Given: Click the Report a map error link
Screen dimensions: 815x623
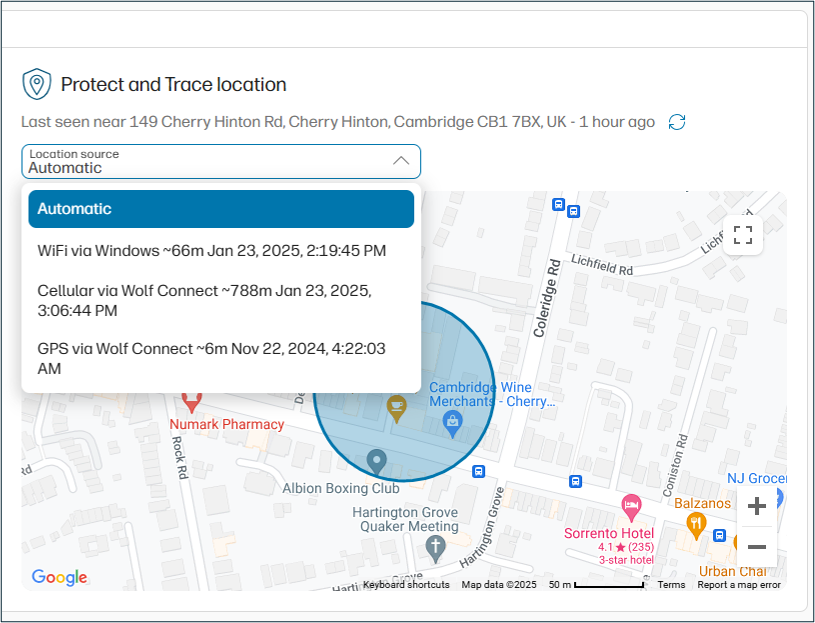Looking at the screenshot, I should pos(739,584).
